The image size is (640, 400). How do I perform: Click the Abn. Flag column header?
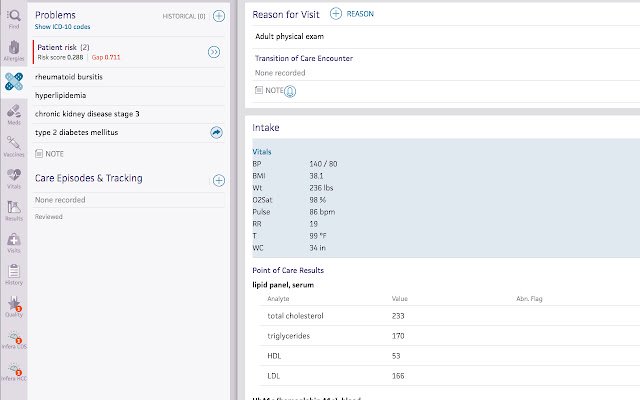[529, 299]
